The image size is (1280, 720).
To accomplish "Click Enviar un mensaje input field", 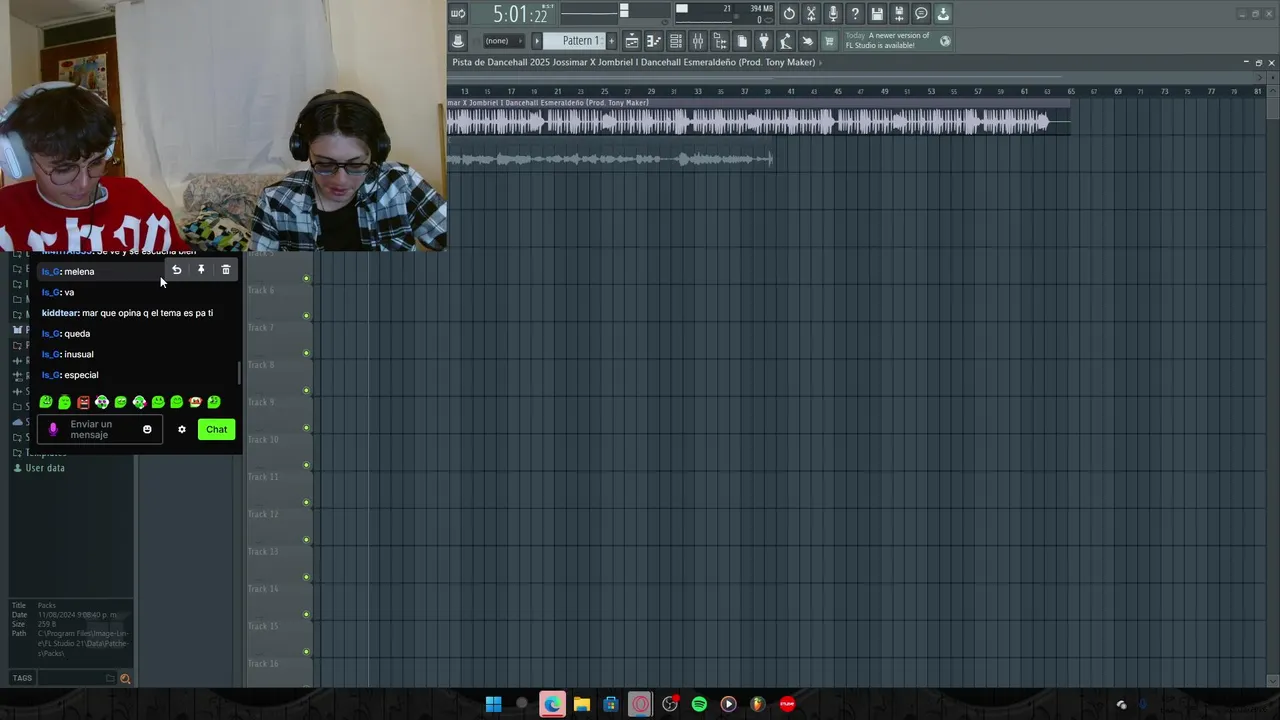I will (100, 430).
